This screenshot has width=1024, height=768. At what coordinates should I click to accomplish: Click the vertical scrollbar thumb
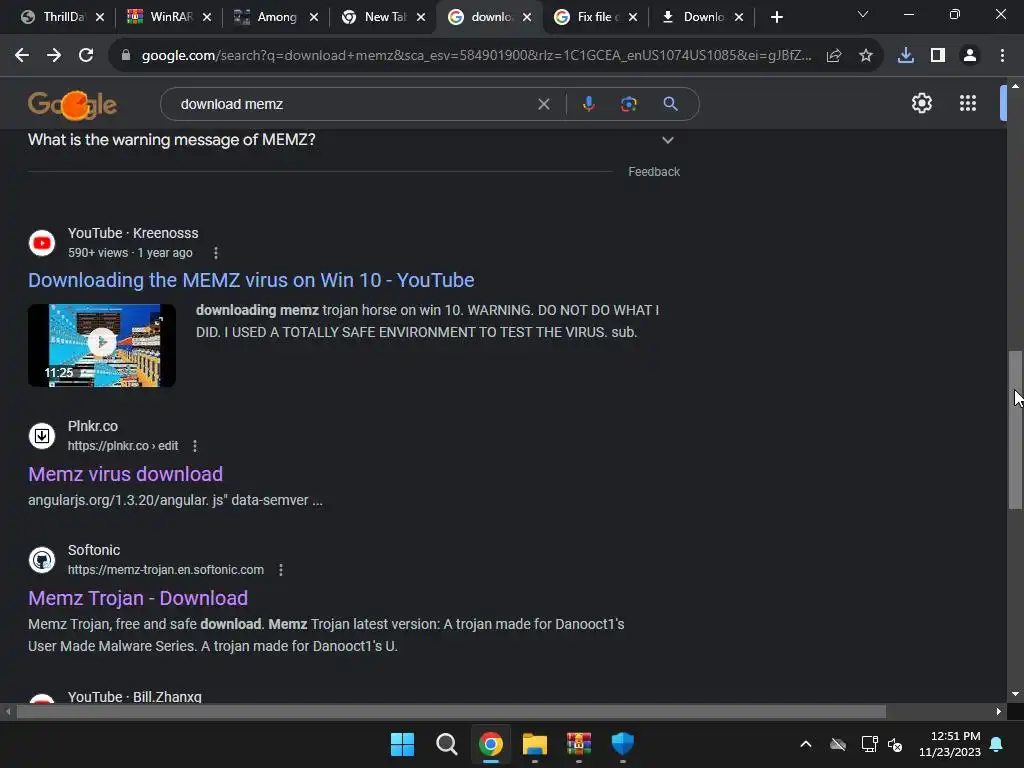(1015, 430)
